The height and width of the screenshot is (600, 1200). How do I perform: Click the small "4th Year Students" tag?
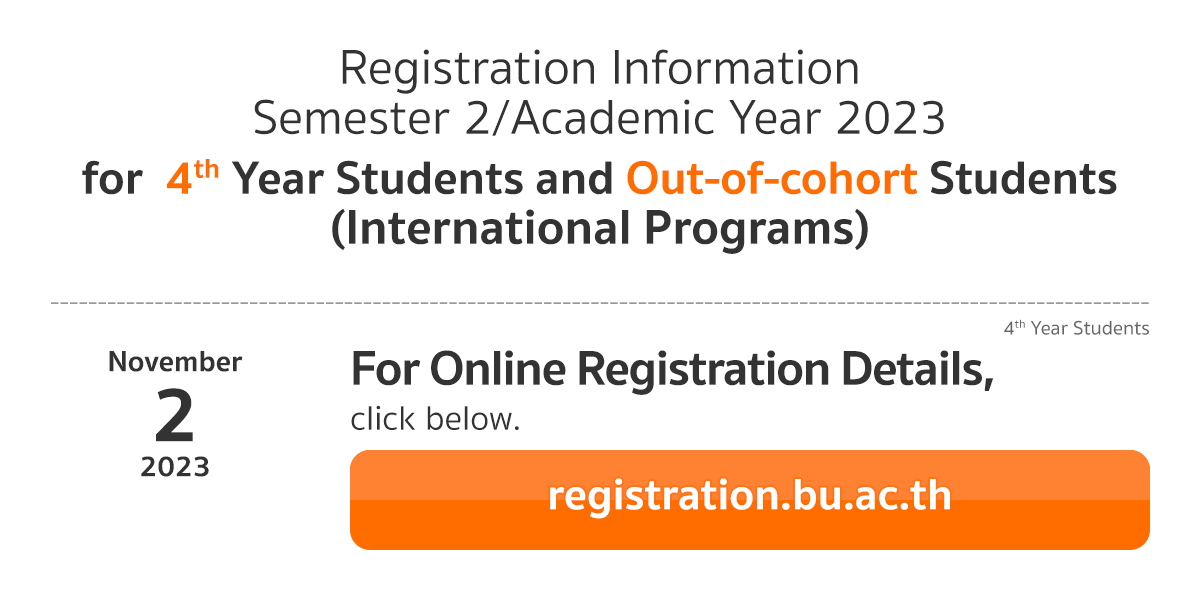coord(1076,328)
